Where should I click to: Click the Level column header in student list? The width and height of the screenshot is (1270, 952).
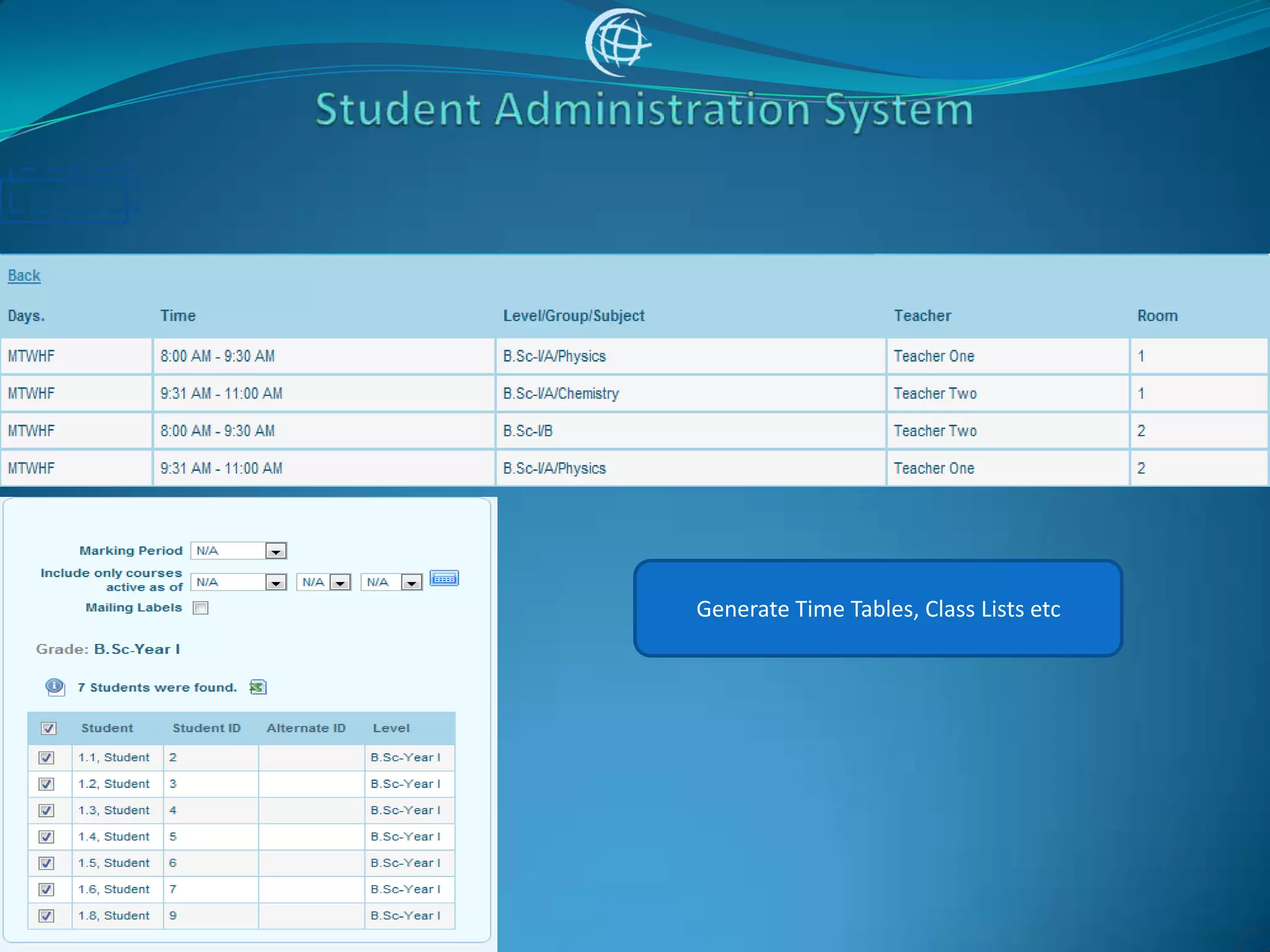391,728
